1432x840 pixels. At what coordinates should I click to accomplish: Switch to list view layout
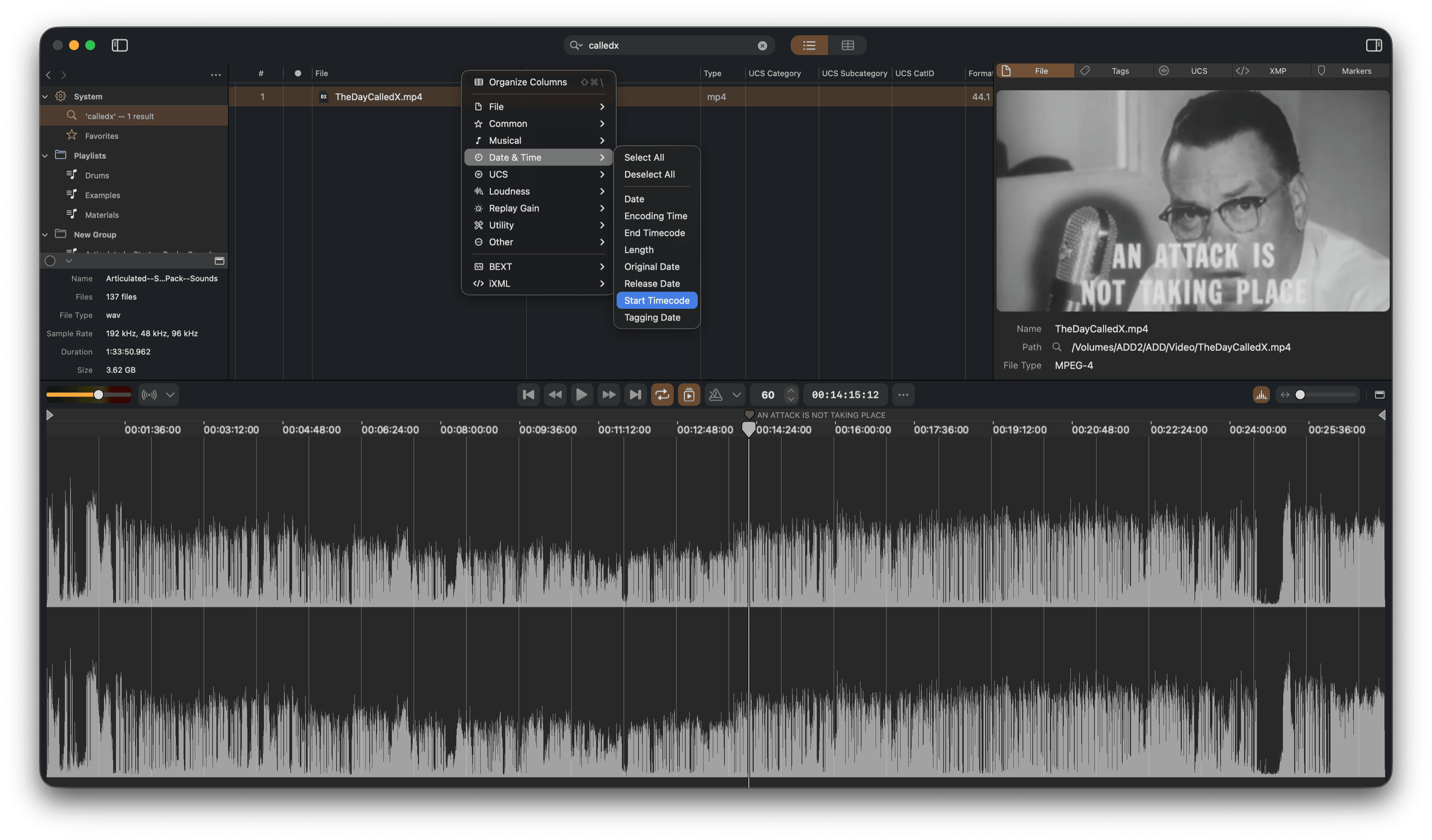coord(809,46)
